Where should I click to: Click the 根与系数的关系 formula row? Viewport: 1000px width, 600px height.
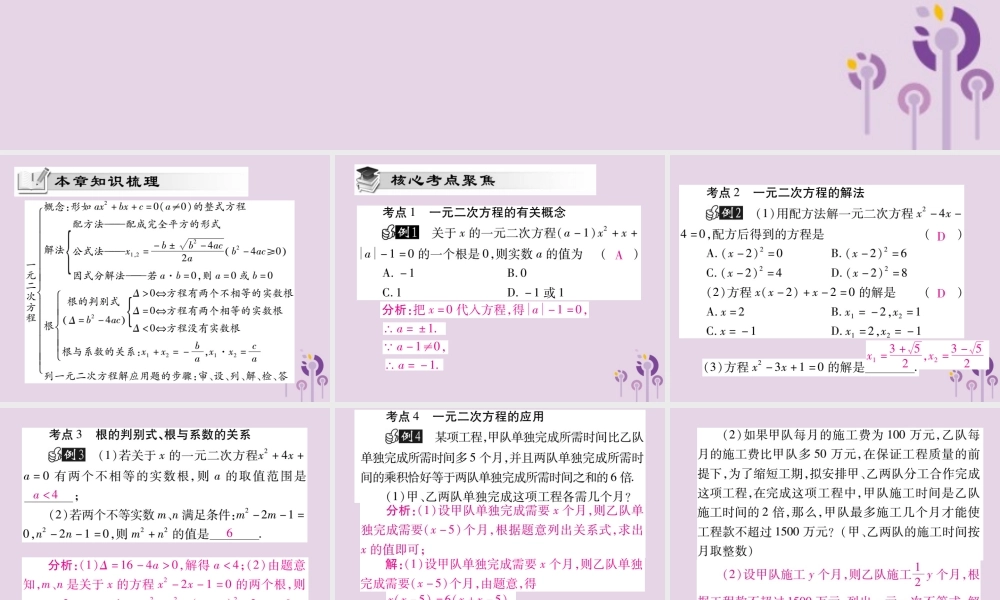[161, 352]
